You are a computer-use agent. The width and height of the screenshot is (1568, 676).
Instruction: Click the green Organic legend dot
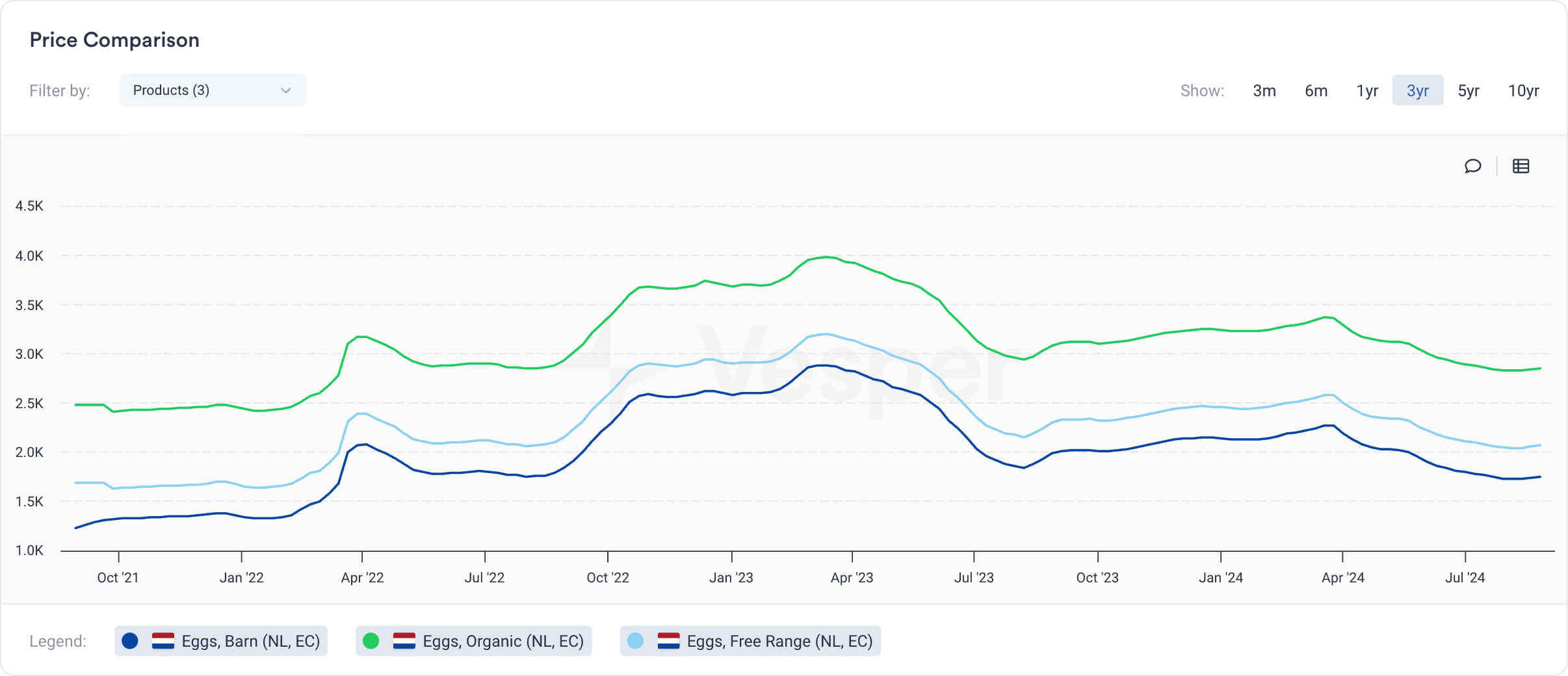[371, 641]
